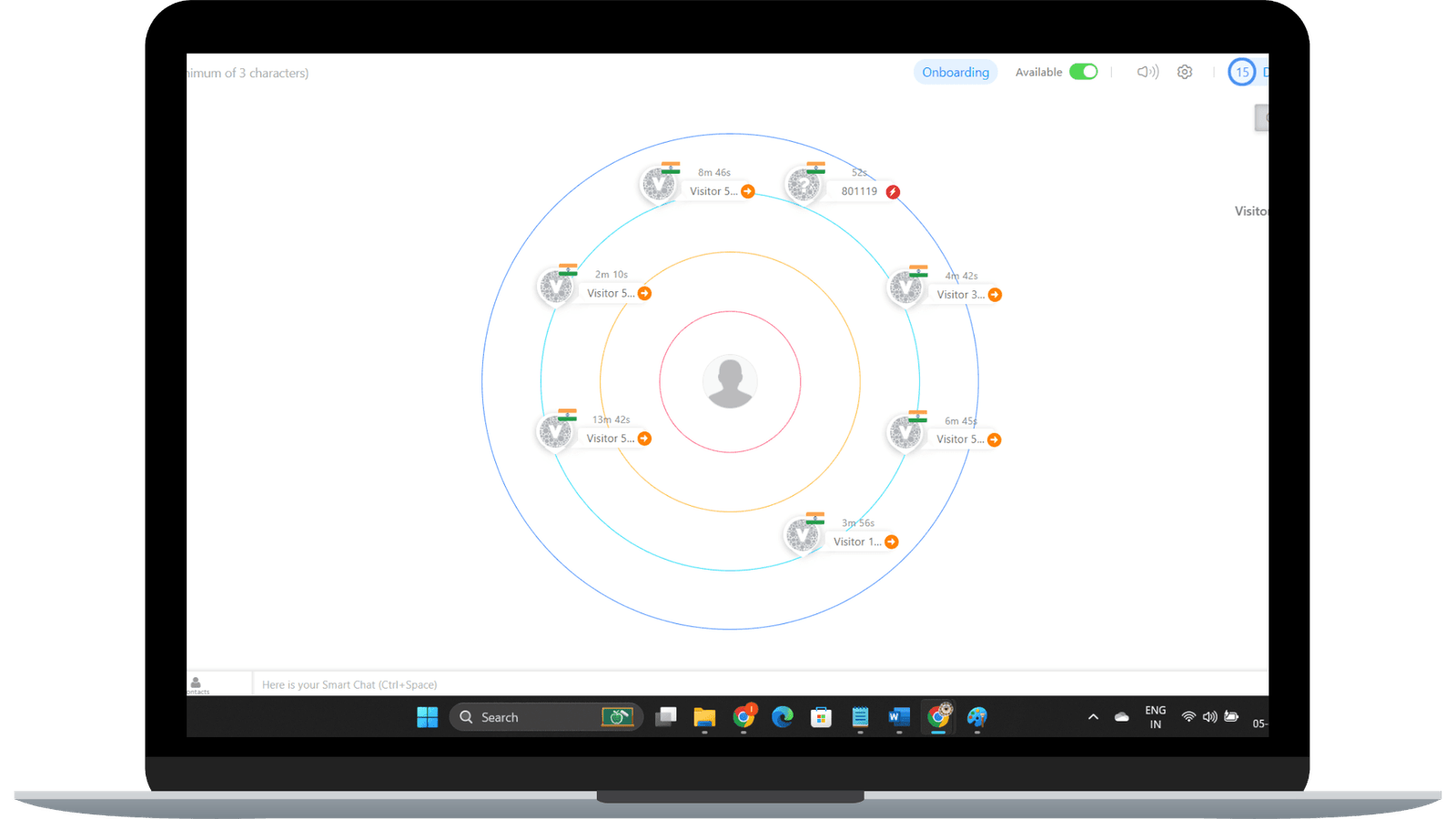Open settings via the gear icon
Viewport: 1456px width, 819px height.
pyautogui.click(x=1184, y=72)
